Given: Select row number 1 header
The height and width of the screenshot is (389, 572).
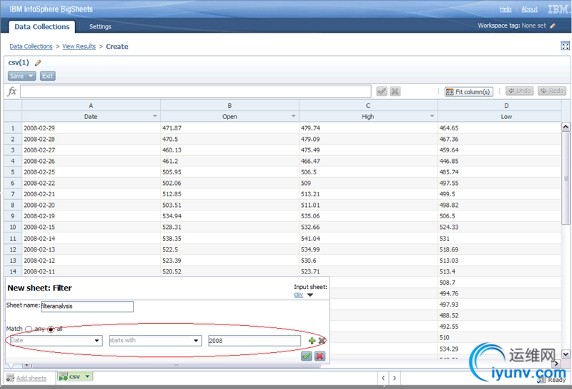Looking at the screenshot, I should tap(13, 128).
